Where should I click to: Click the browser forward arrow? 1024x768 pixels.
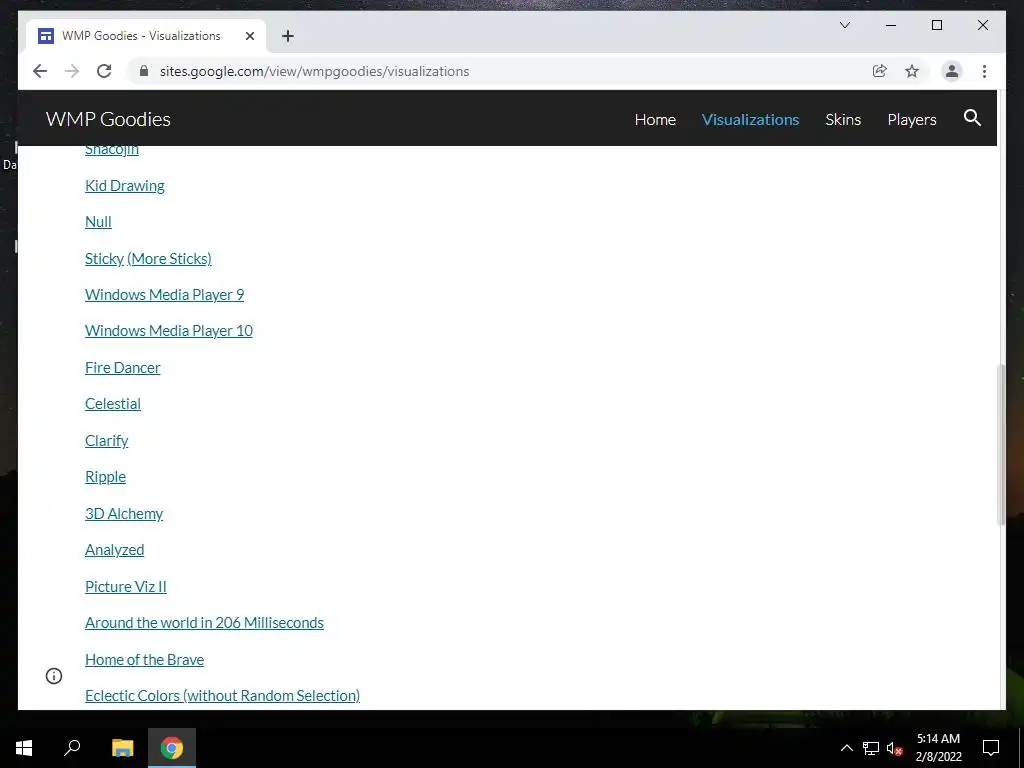tap(72, 71)
